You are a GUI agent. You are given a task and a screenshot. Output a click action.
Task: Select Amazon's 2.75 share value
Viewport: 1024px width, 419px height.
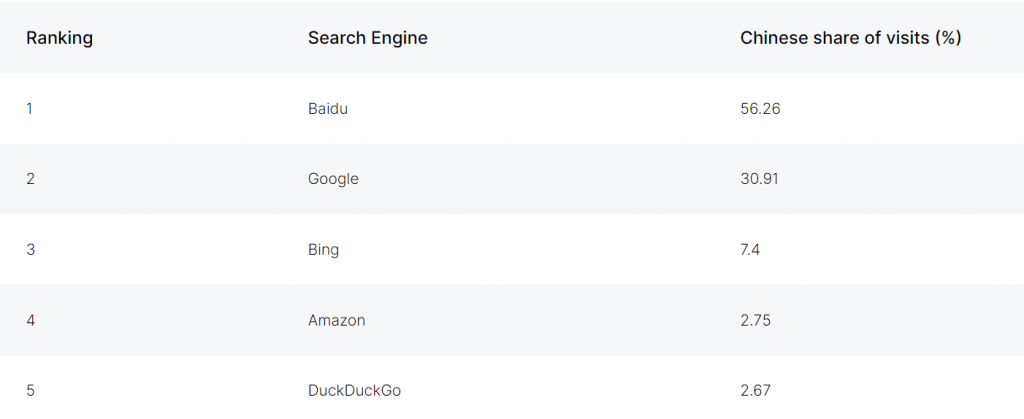757,321
